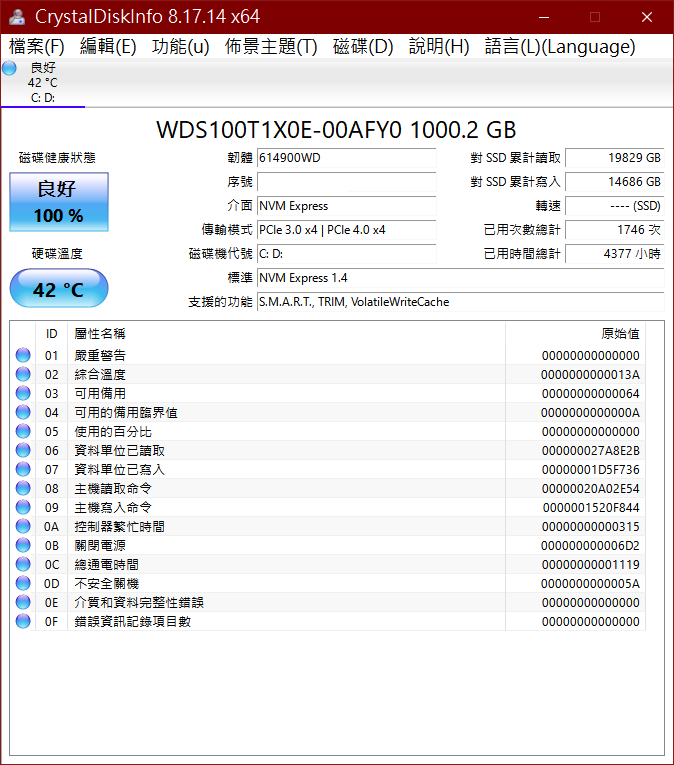Open the 檔案(F) menu
The height and width of the screenshot is (765, 674).
(x=37, y=47)
